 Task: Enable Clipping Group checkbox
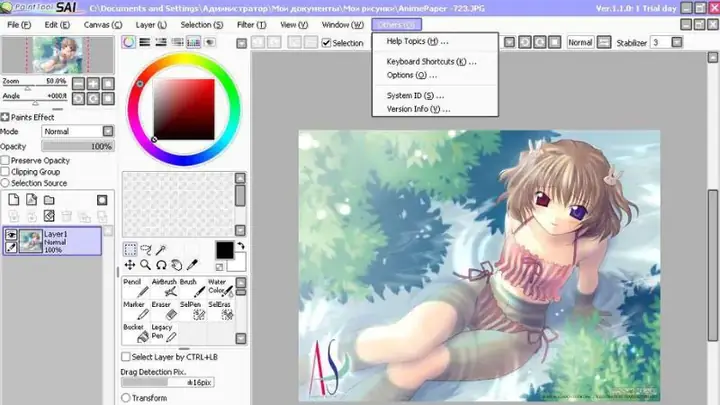pyautogui.click(x=5, y=172)
